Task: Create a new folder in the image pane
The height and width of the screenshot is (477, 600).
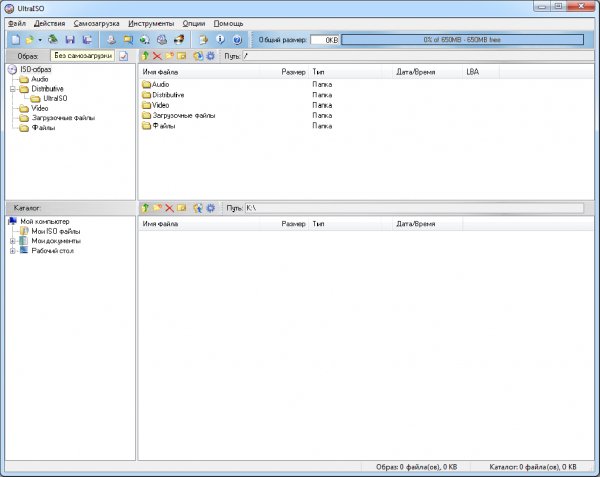Action: click(x=170, y=56)
